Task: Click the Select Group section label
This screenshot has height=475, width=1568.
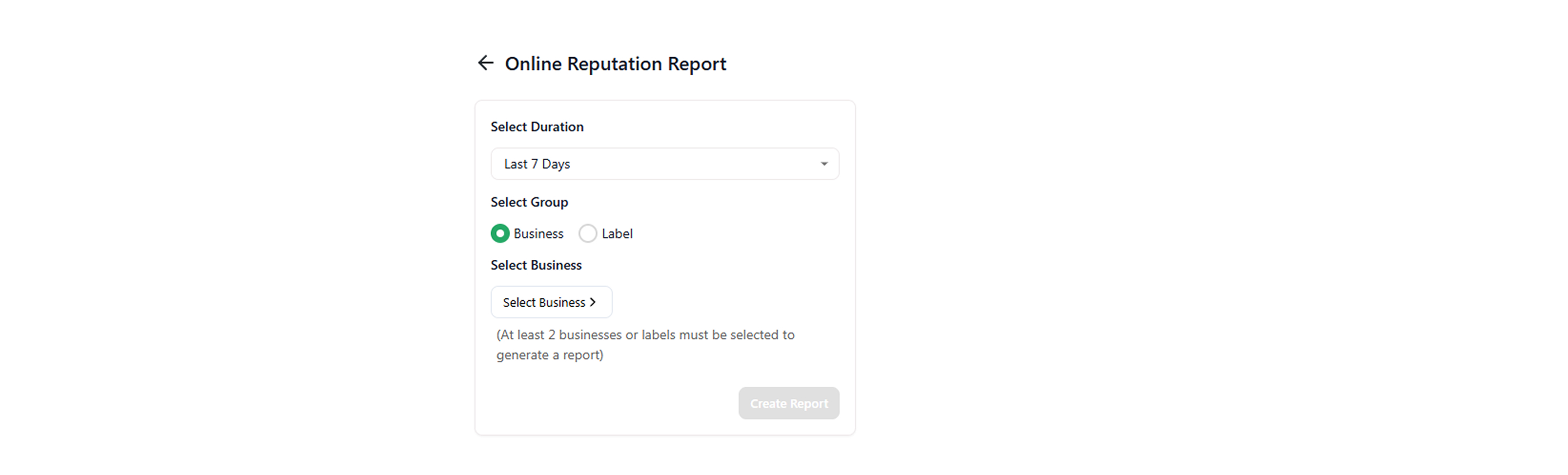Action: 529,202
